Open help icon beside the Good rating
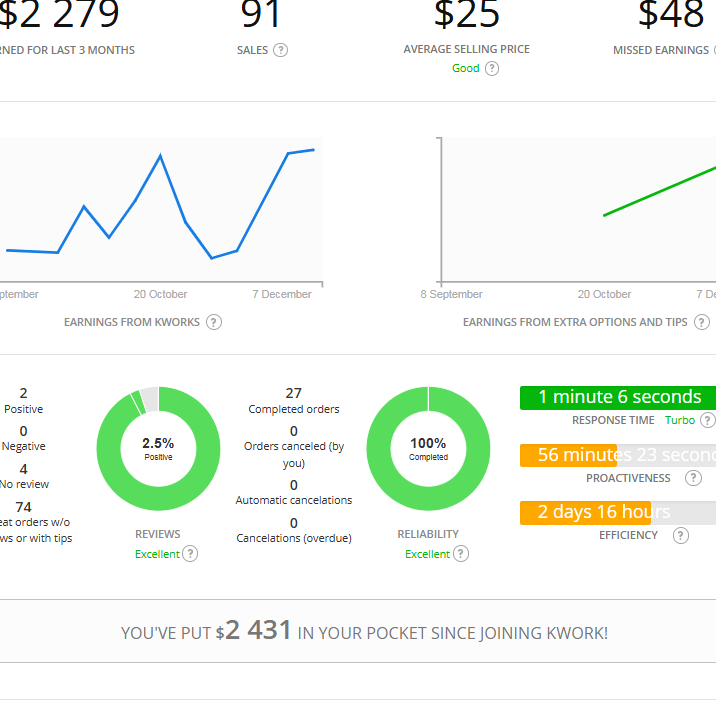The height and width of the screenshot is (716, 716). click(491, 69)
